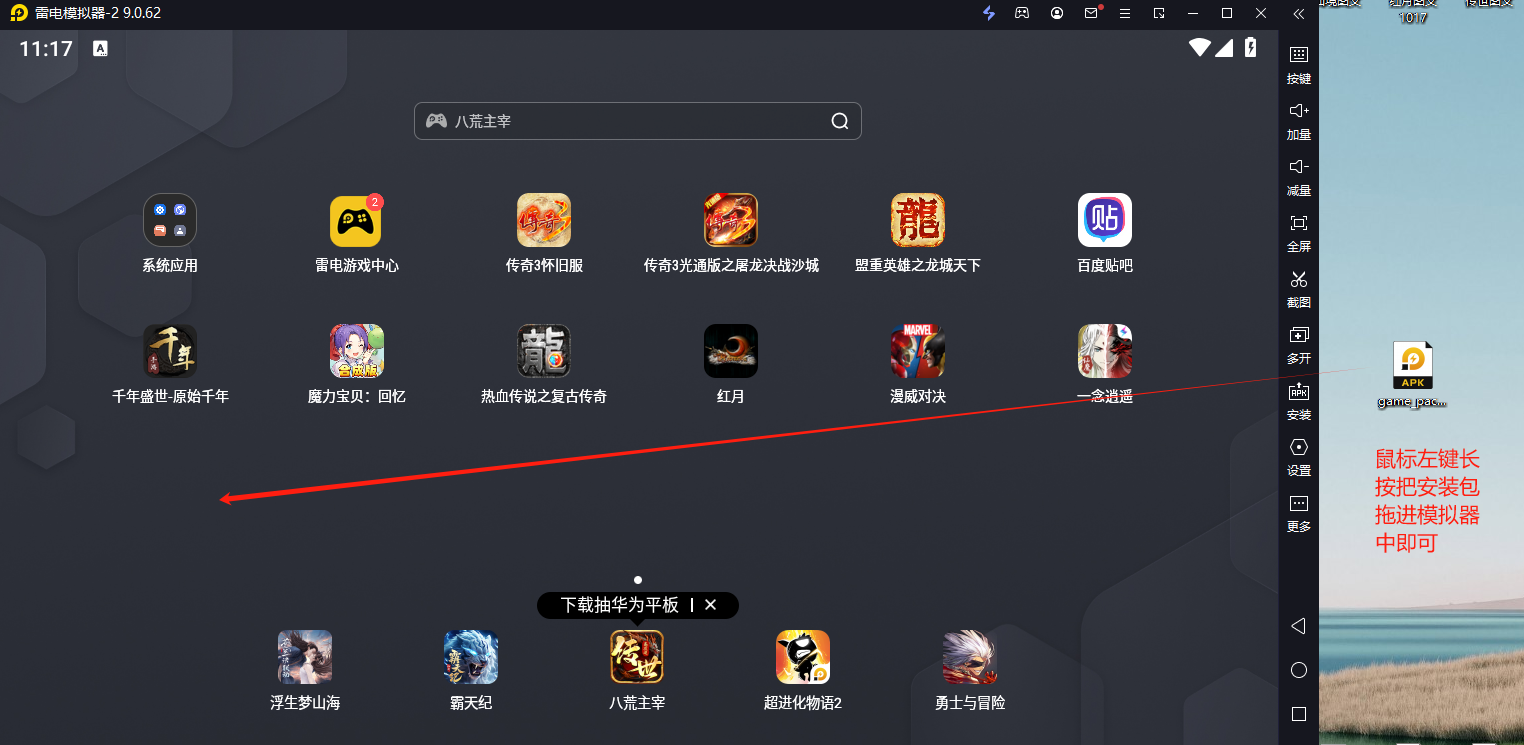1524x745 pixels.
Task: Click the Wi-Fi status icon
Action: point(1199,47)
